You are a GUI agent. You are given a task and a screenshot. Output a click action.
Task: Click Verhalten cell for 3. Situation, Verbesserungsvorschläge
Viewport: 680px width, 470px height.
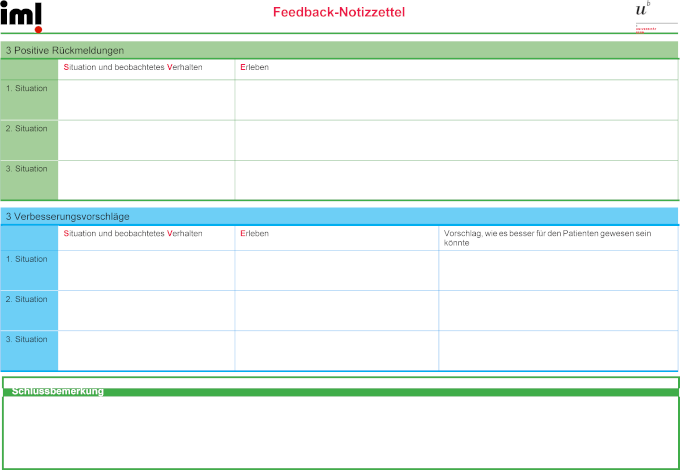pos(147,351)
